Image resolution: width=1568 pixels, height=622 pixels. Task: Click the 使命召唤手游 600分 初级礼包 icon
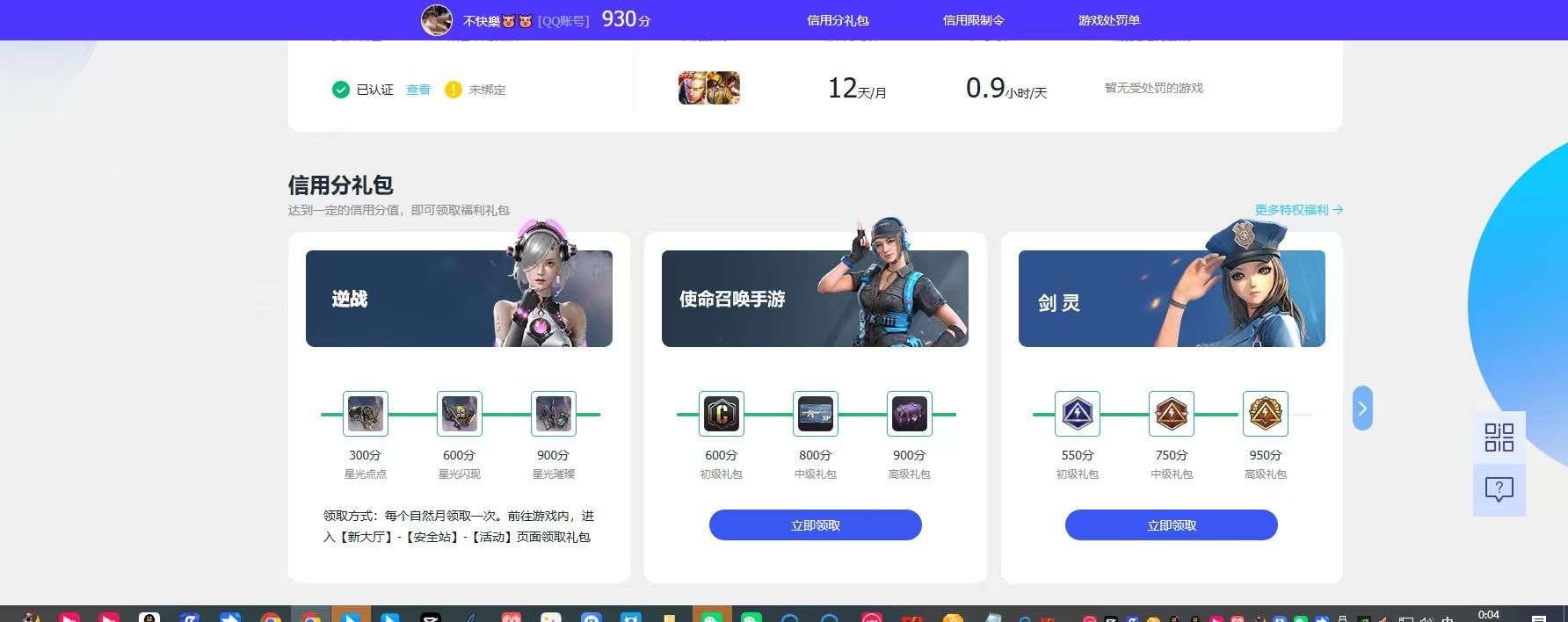point(722,414)
